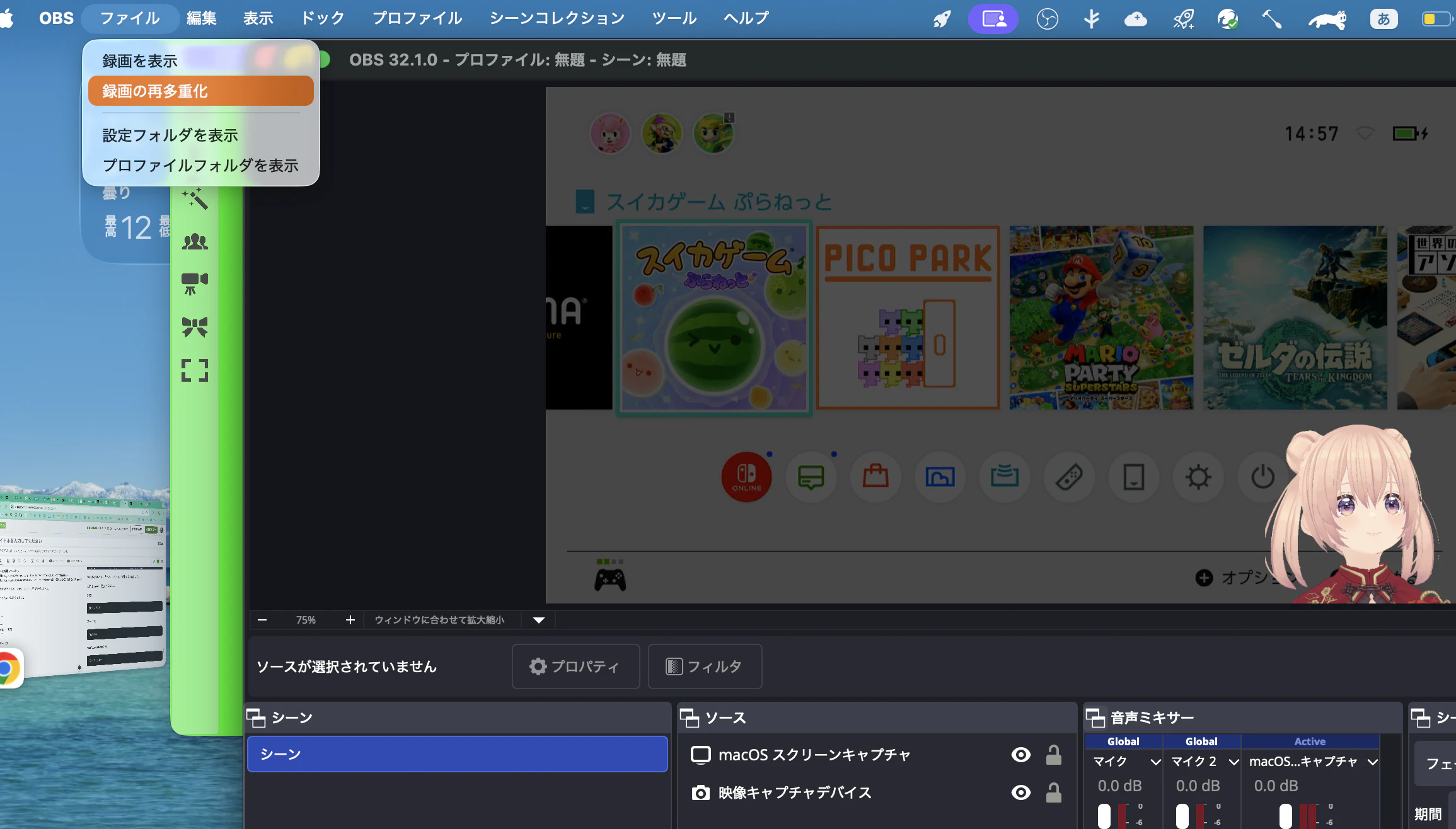
Task: Expand the マイク 2 mixer channel dropdown
Action: click(1234, 762)
